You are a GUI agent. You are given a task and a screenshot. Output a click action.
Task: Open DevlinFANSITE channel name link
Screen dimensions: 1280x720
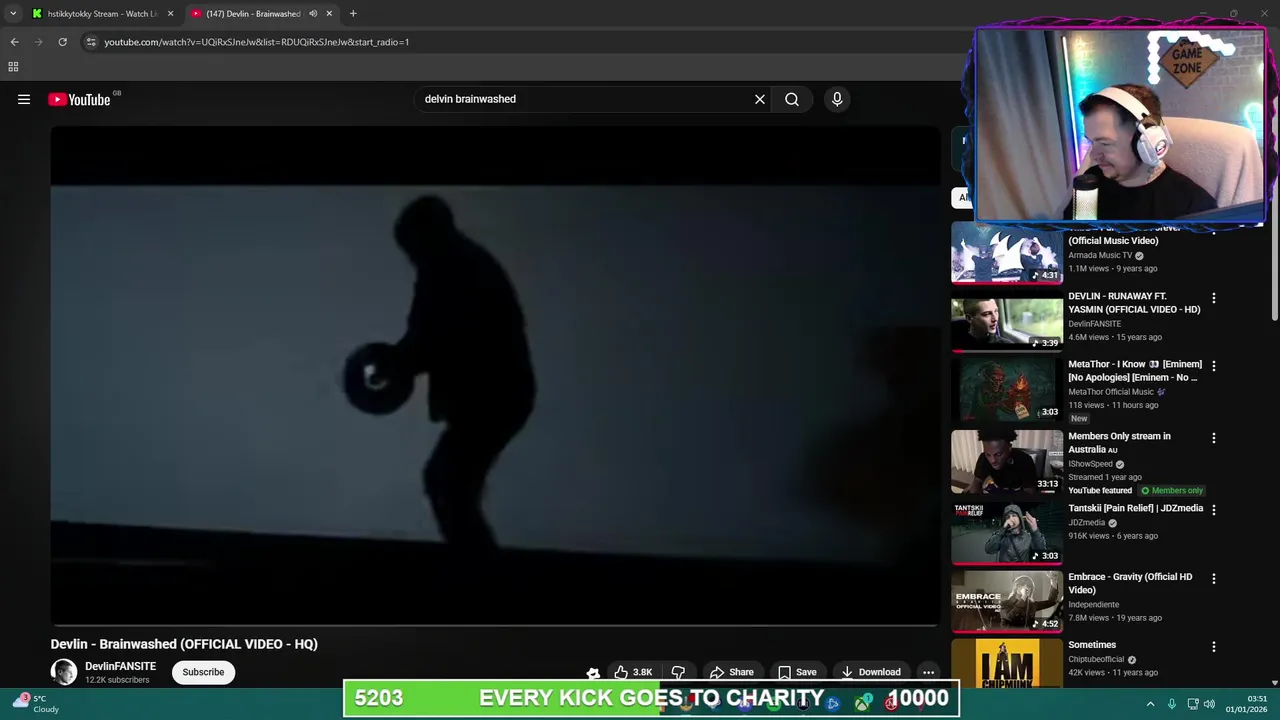(x=120, y=666)
